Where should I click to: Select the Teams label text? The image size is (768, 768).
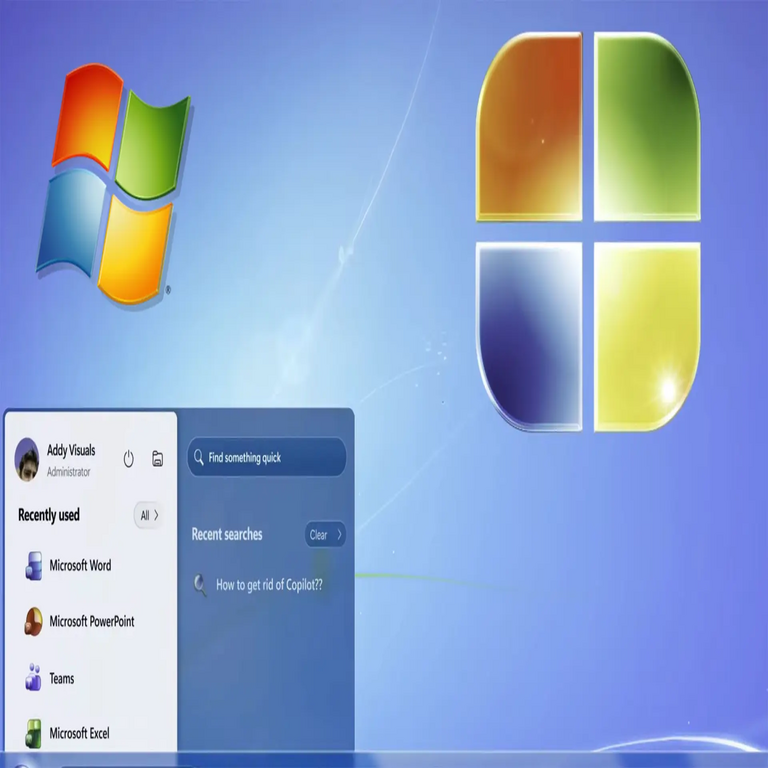(62, 678)
